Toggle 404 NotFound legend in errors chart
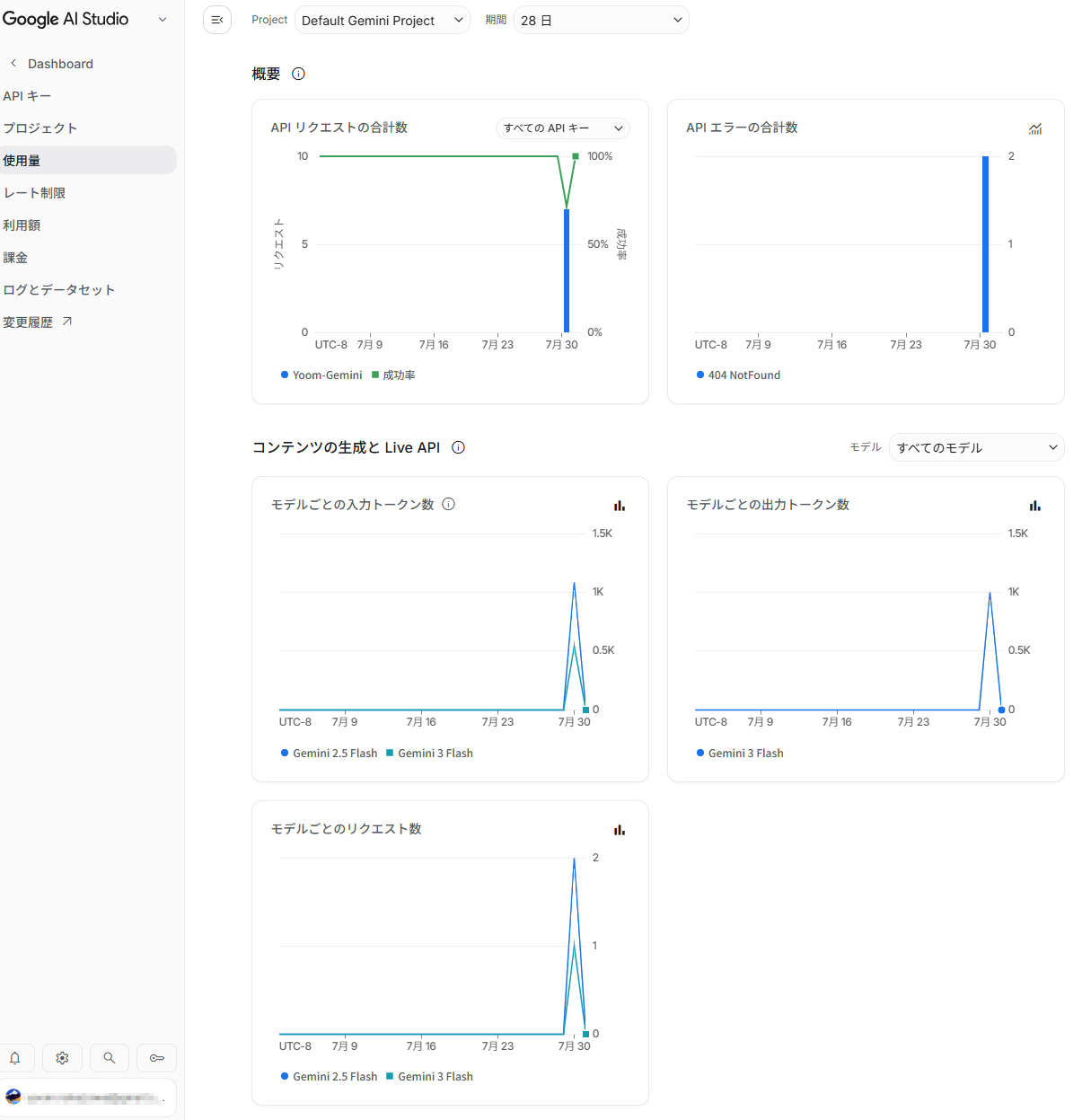 point(738,375)
